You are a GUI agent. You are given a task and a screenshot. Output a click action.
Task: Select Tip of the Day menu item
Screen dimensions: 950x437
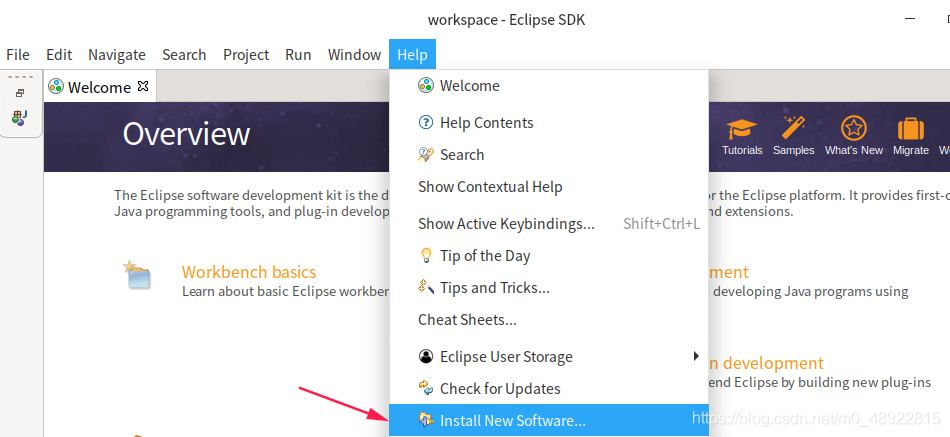pyautogui.click(x=484, y=255)
